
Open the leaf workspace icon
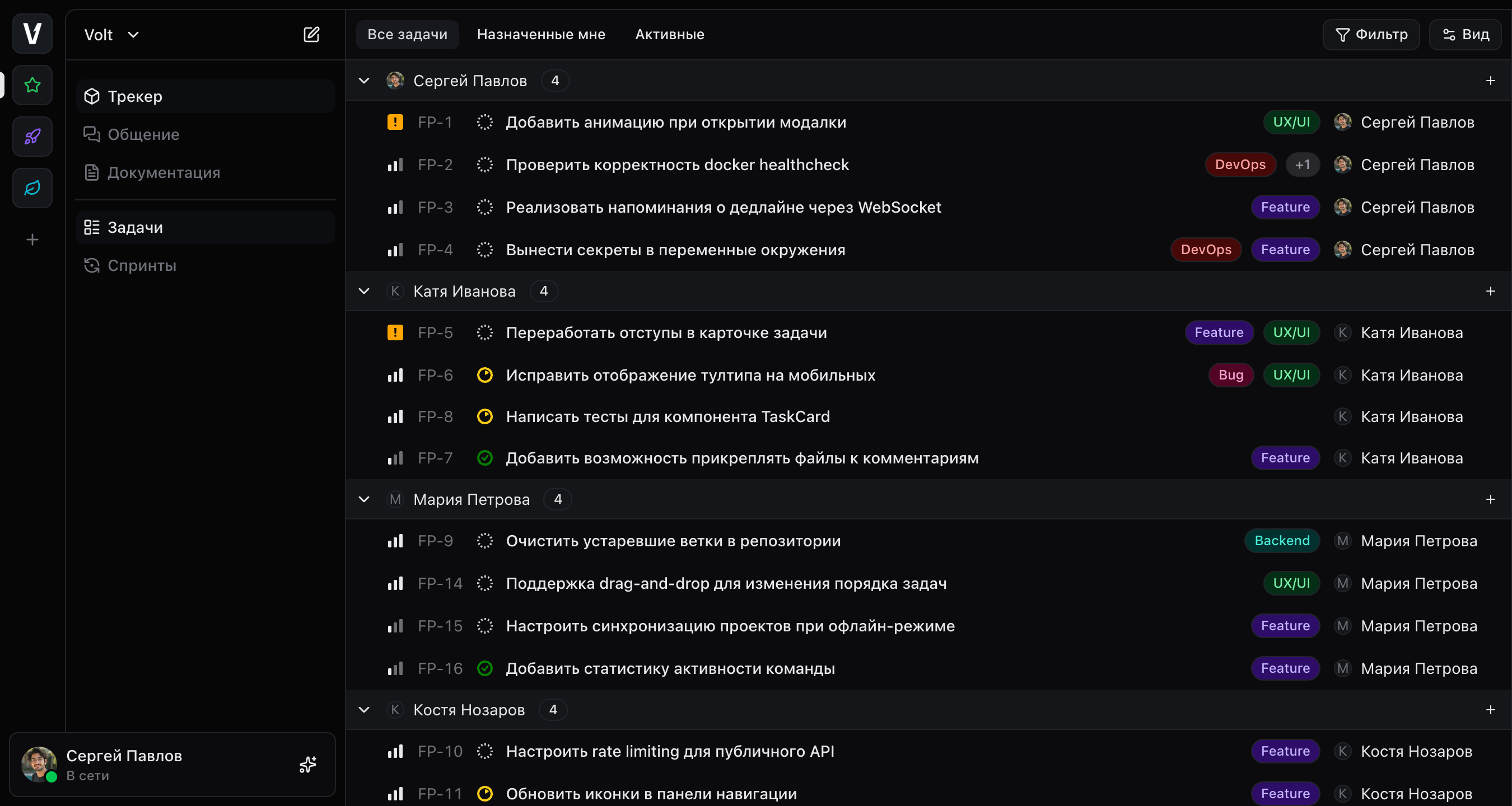pos(32,188)
